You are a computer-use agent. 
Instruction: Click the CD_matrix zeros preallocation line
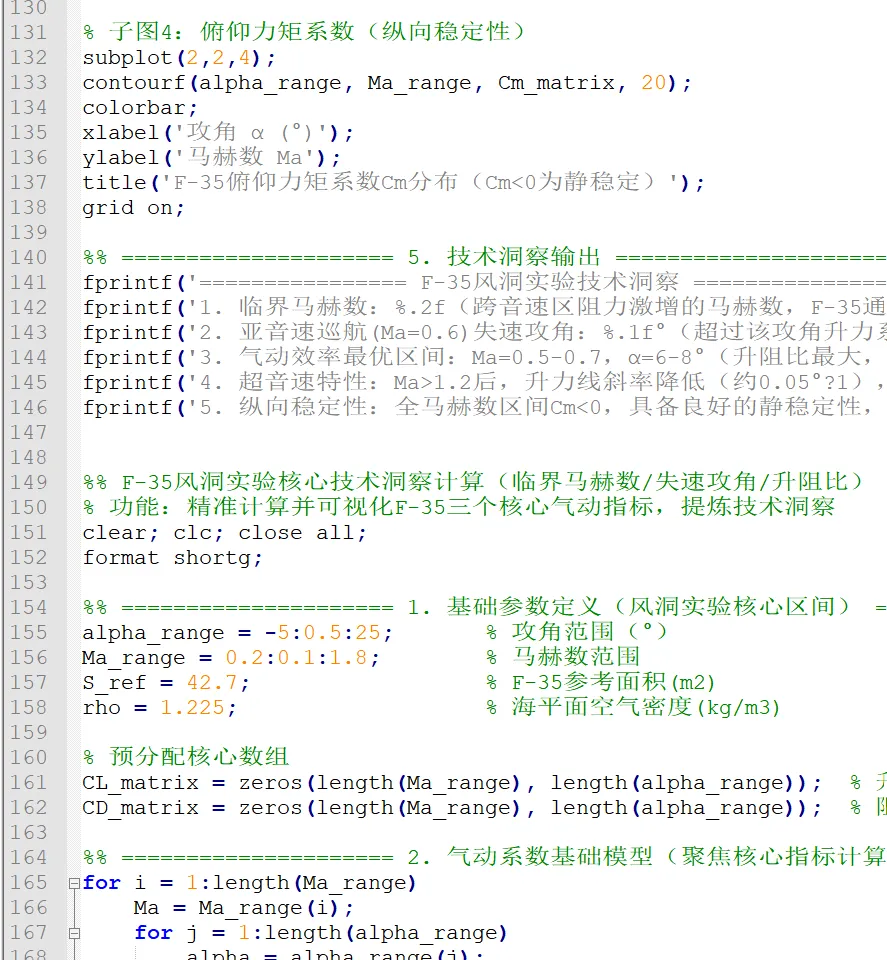click(x=452, y=808)
